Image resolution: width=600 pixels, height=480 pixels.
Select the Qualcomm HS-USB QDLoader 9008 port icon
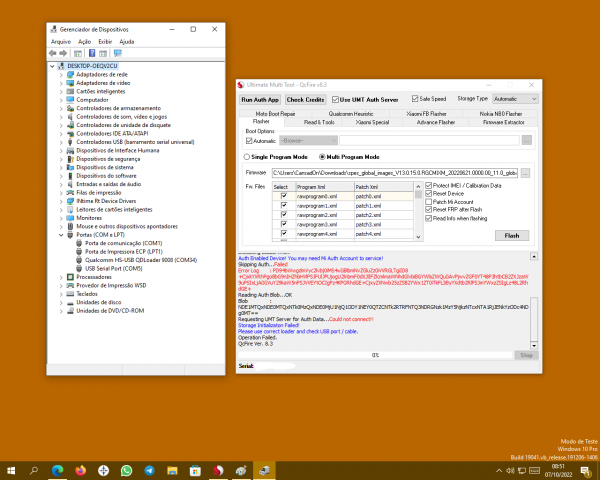coord(79,260)
